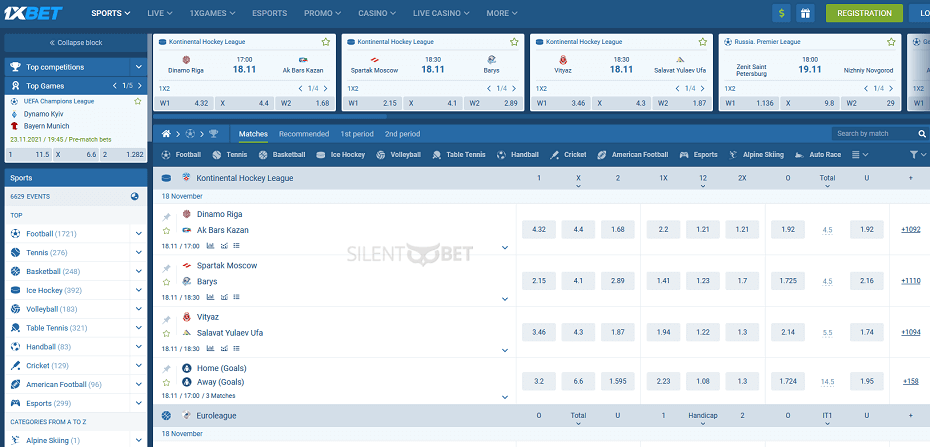Image resolution: width=930 pixels, height=447 pixels.
Task: Select Table Tennis in the sport filter bar
Action: 458,155
